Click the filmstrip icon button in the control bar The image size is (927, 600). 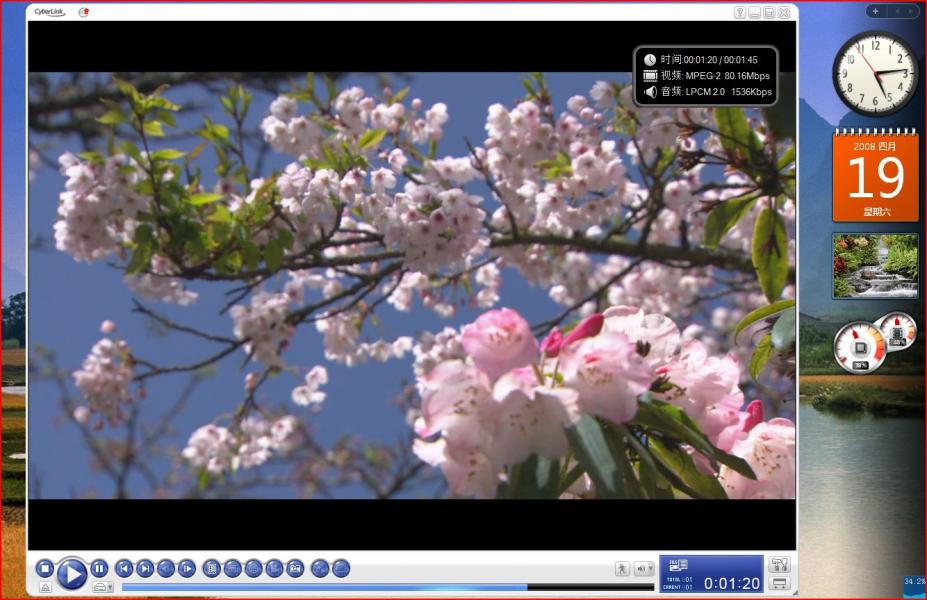pyautogui.click(x=212, y=569)
